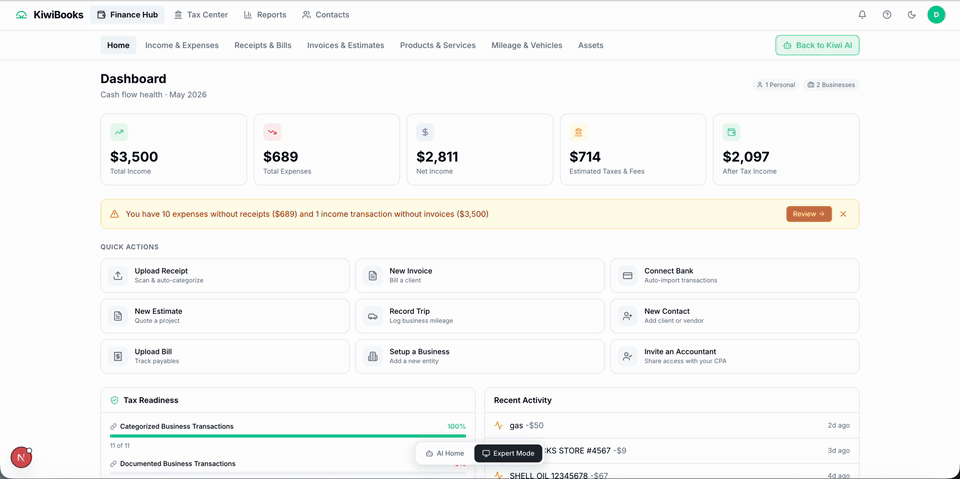Open the Reports section

pos(265,15)
